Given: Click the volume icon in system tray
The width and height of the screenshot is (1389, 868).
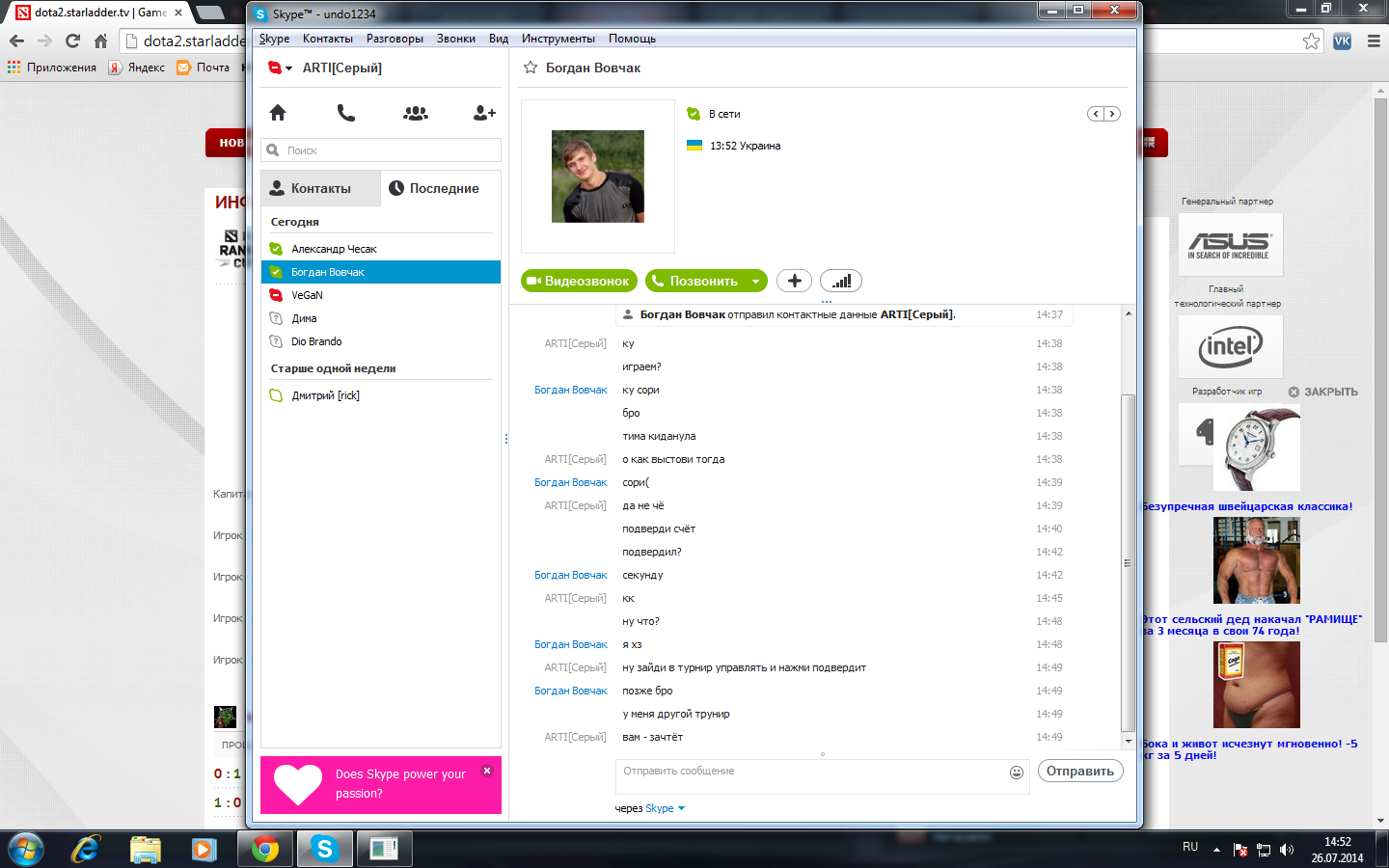Looking at the screenshot, I should (1286, 850).
